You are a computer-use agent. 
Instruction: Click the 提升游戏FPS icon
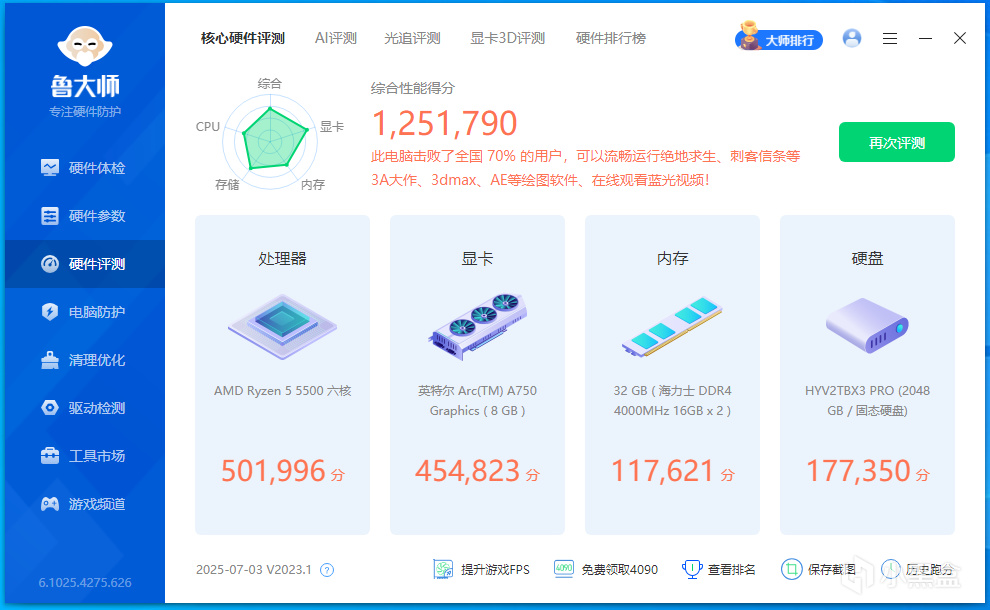point(443,570)
